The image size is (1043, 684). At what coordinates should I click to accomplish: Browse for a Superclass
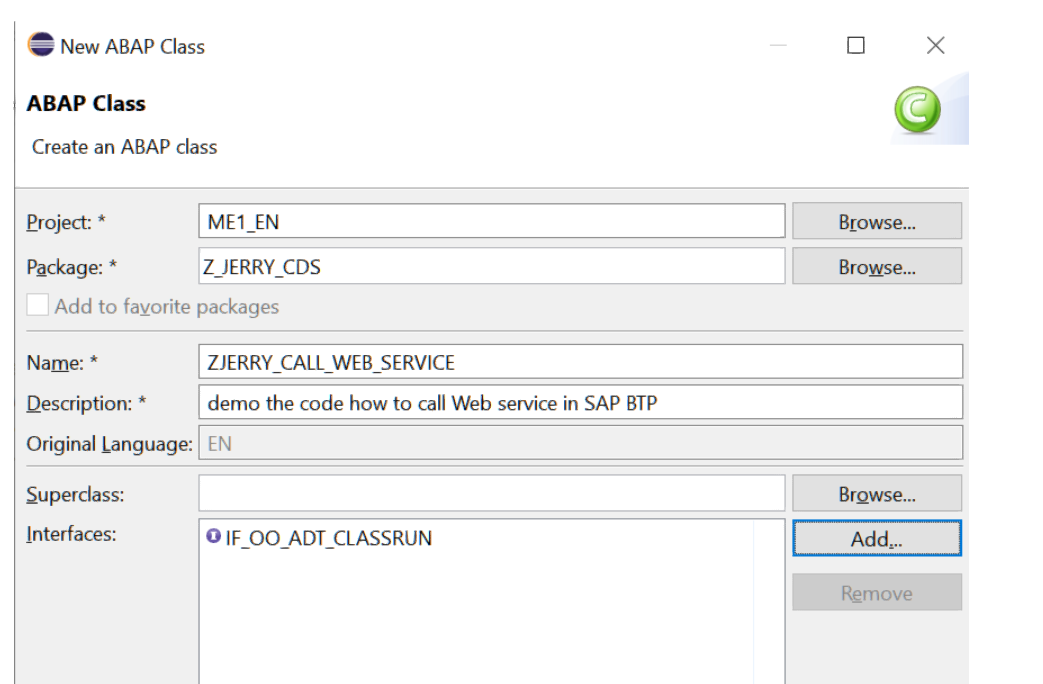click(876, 494)
